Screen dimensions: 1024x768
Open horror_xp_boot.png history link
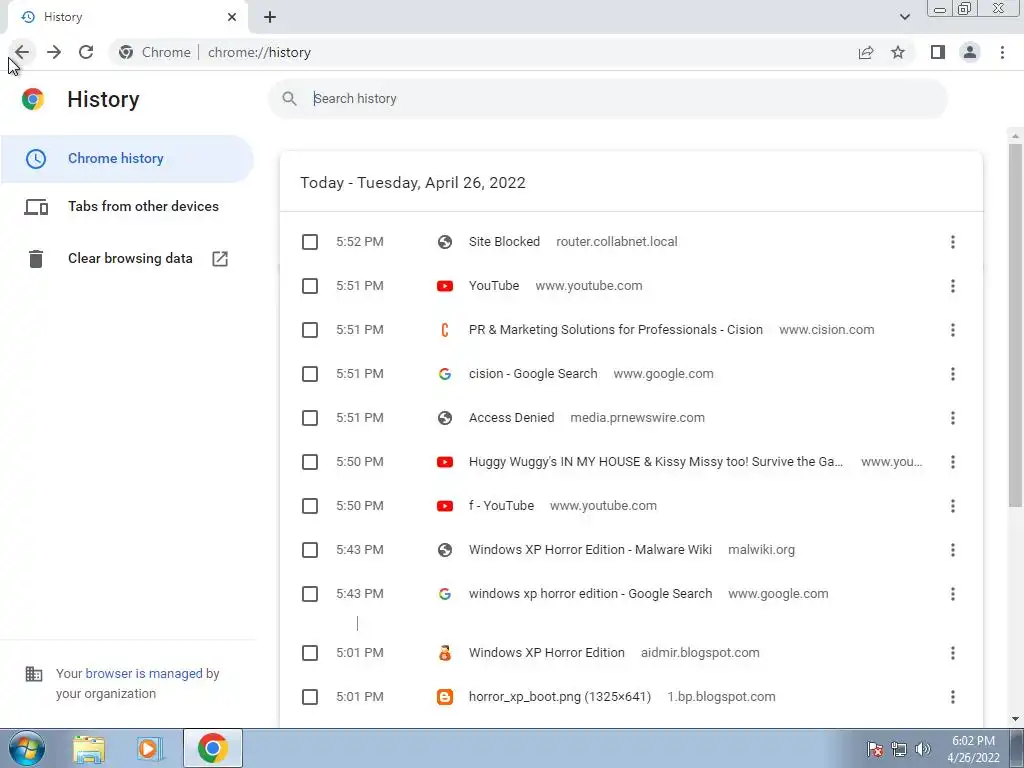click(560, 697)
